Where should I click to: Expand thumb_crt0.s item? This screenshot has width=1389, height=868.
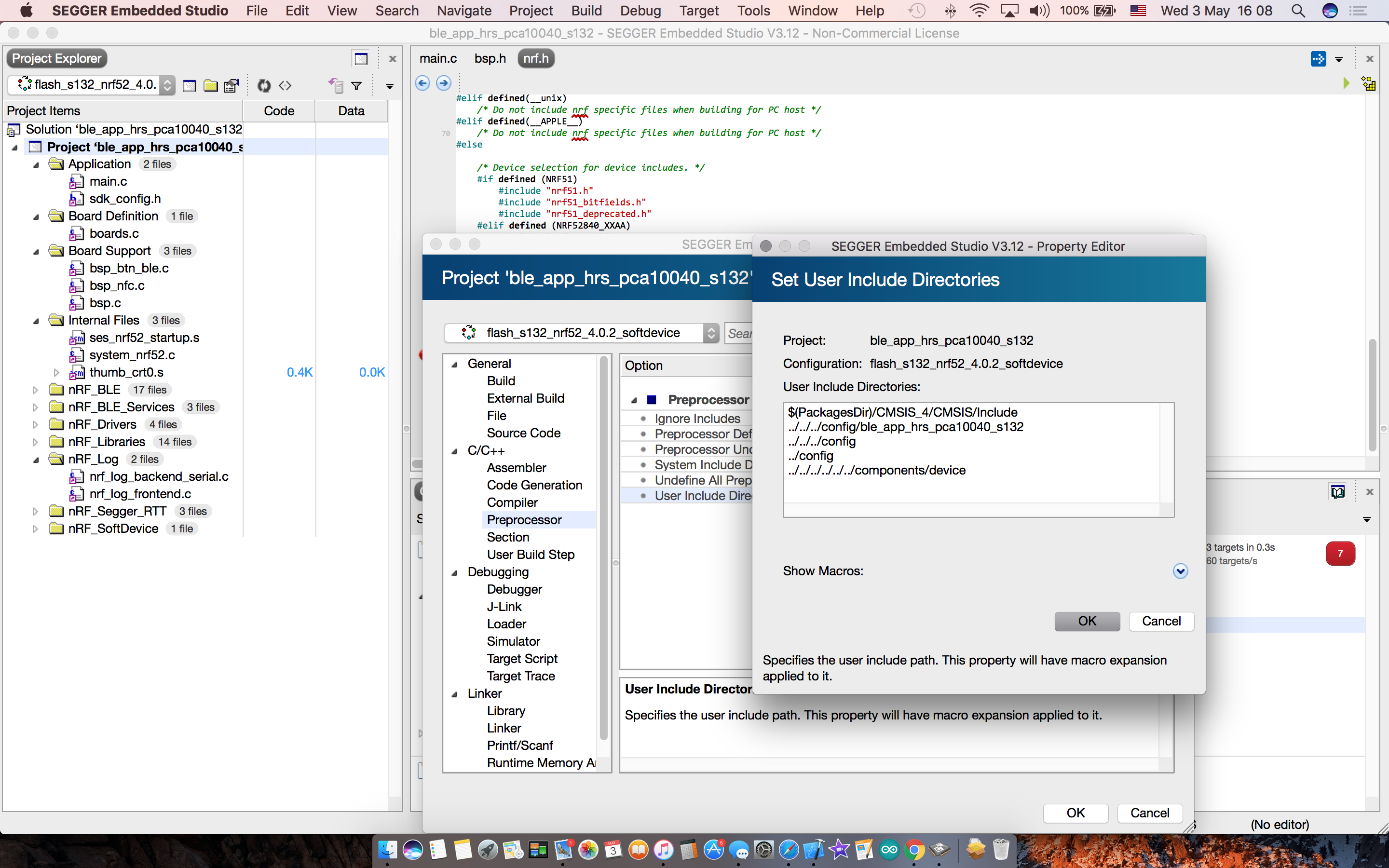[x=56, y=373]
